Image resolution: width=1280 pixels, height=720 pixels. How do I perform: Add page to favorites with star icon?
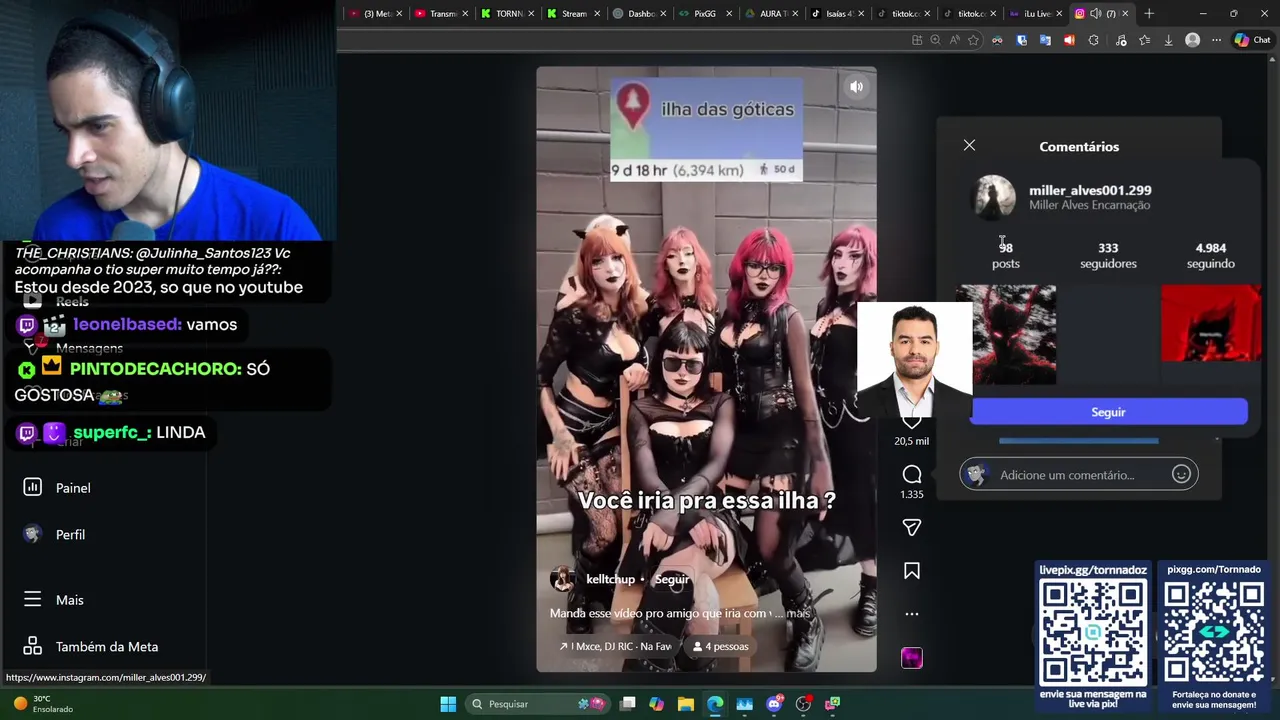[973, 40]
